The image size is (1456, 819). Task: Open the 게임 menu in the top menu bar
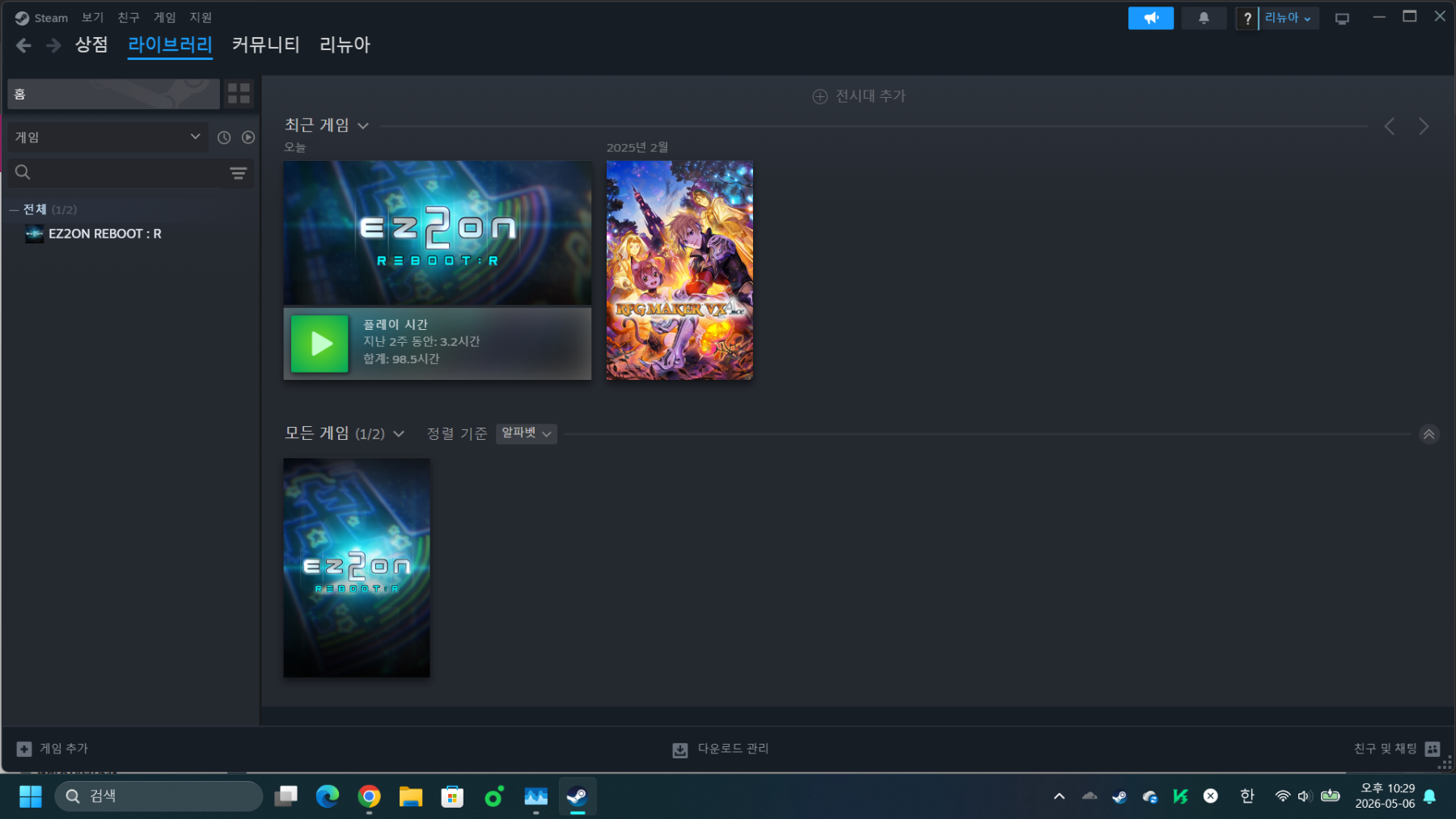pos(164,18)
